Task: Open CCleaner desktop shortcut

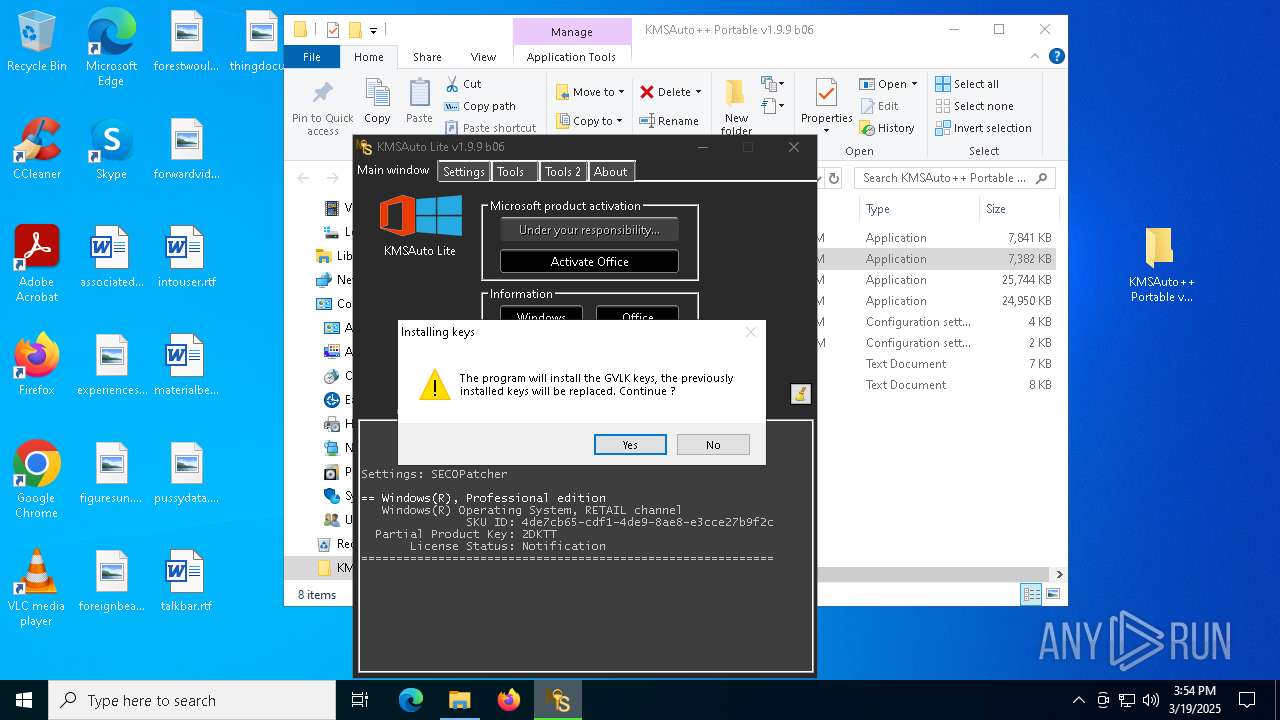Action: (x=37, y=149)
